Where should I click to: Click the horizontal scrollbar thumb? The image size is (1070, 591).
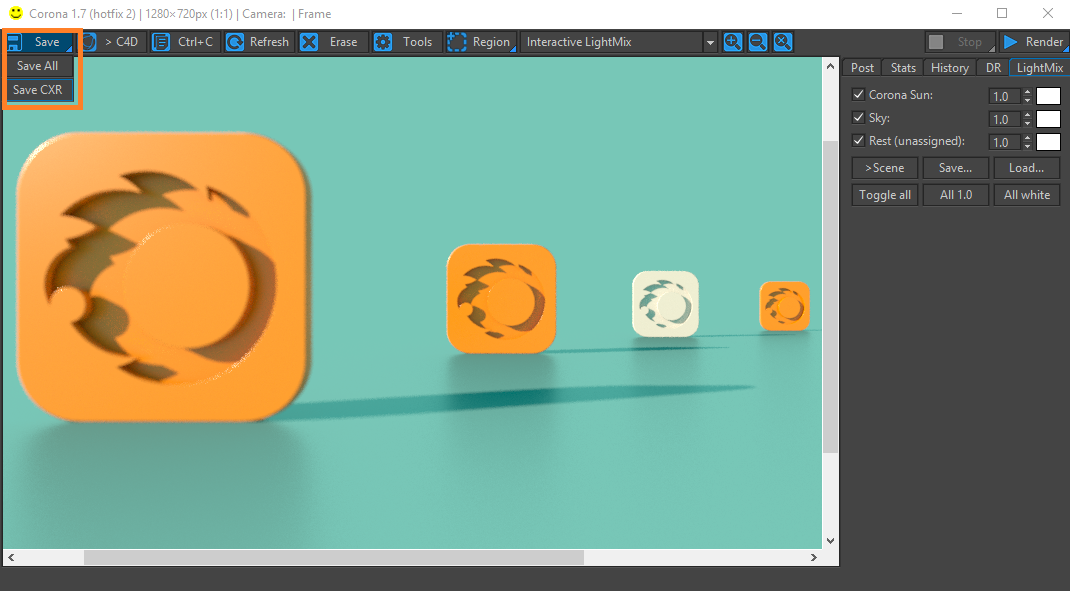click(334, 558)
